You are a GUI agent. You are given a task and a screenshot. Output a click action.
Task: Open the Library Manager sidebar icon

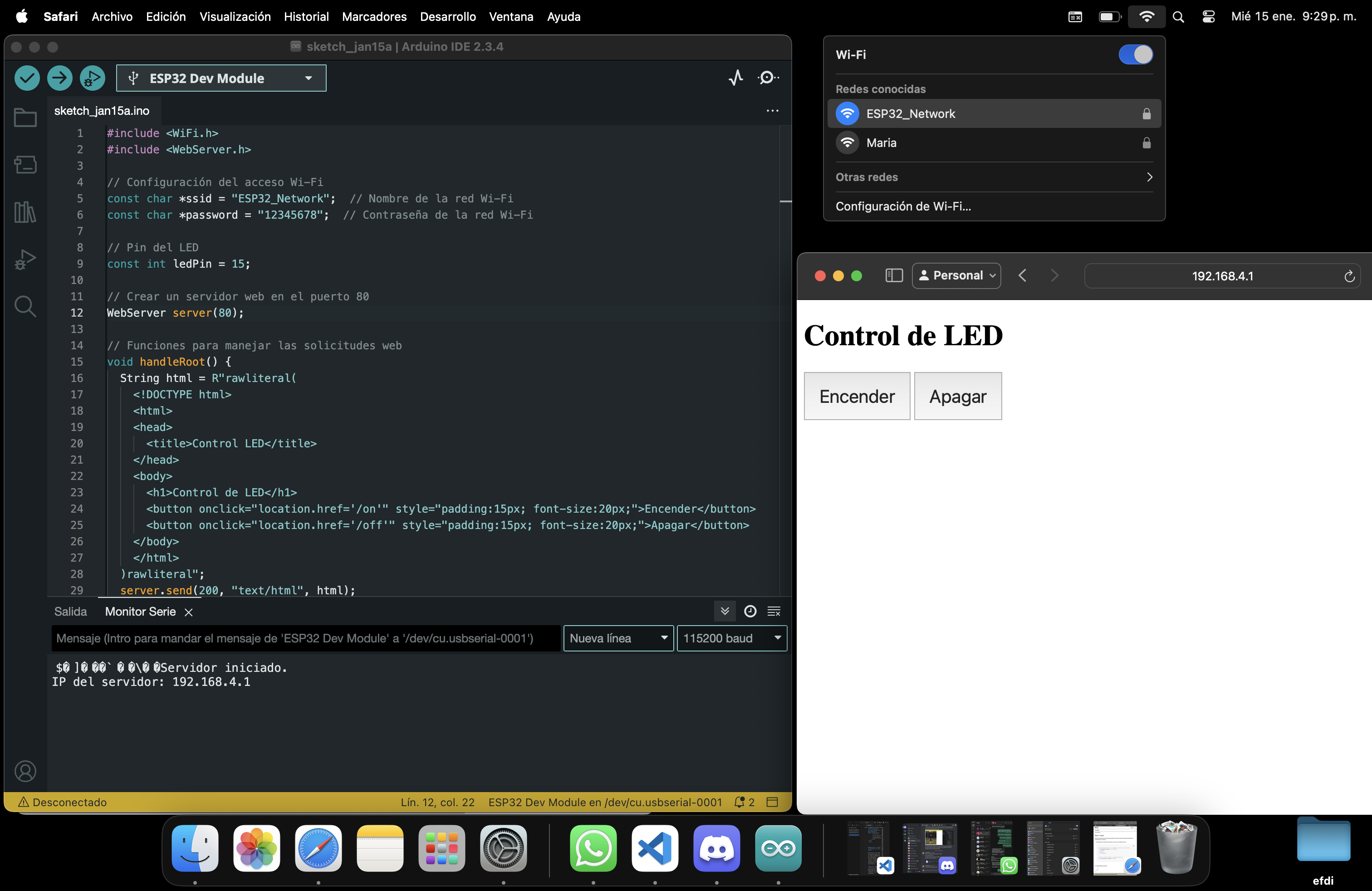(25, 212)
